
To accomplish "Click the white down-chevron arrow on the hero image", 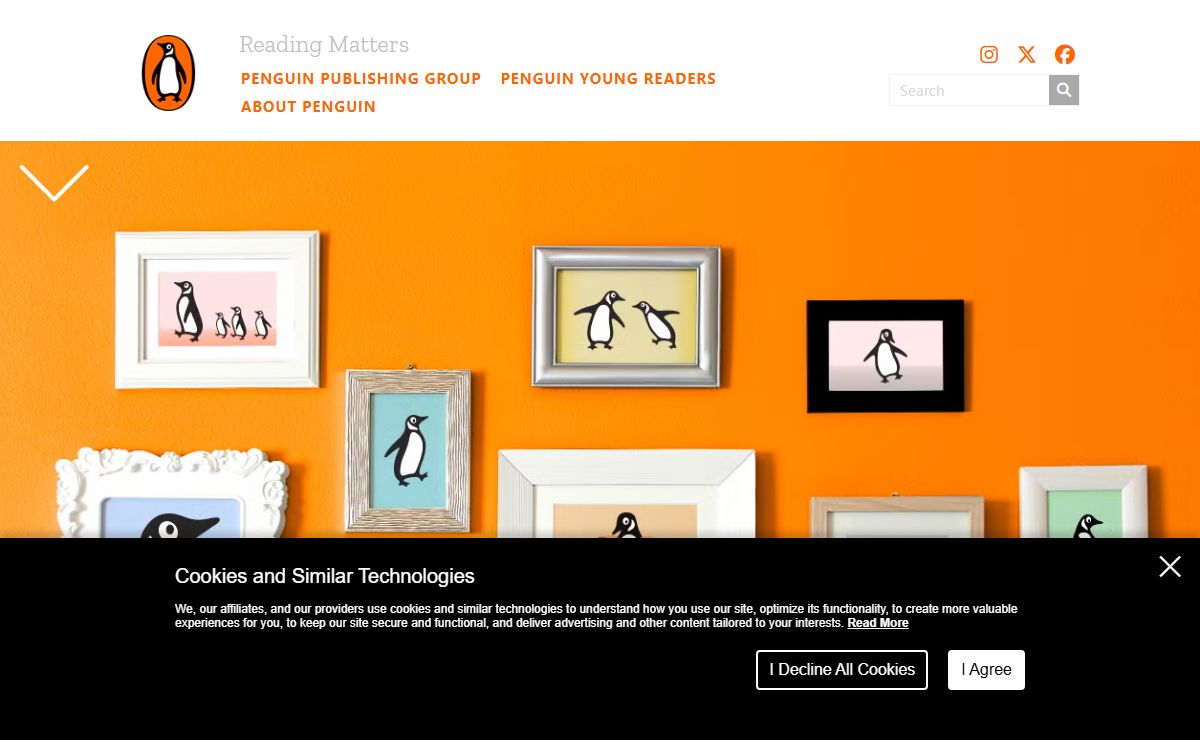I will pyautogui.click(x=54, y=183).
